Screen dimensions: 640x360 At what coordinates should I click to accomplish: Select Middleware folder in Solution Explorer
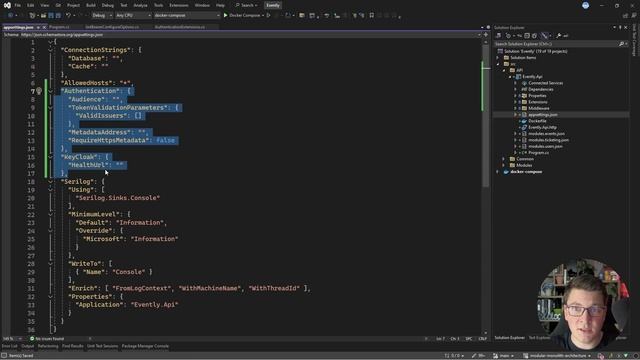538,109
